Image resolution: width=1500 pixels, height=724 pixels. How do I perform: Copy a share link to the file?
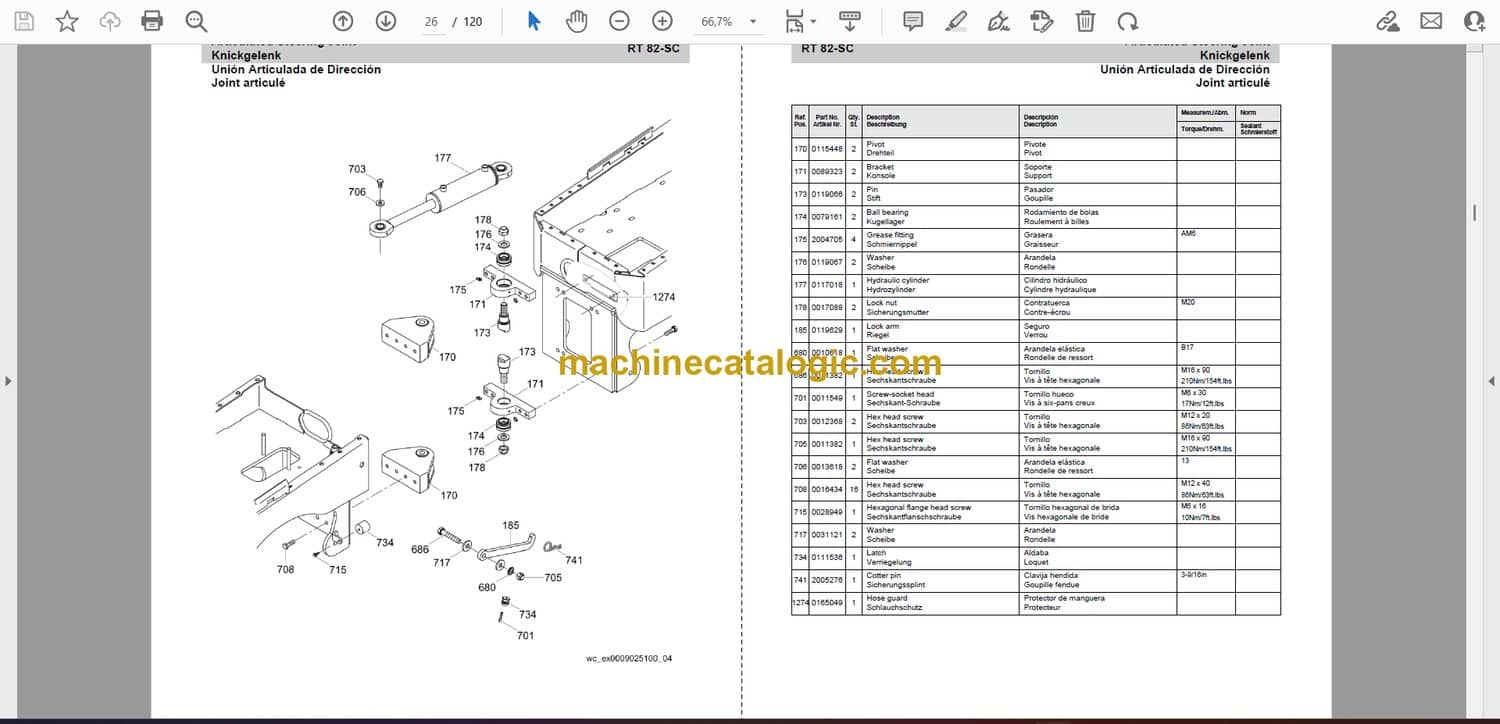click(x=1387, y=21)
